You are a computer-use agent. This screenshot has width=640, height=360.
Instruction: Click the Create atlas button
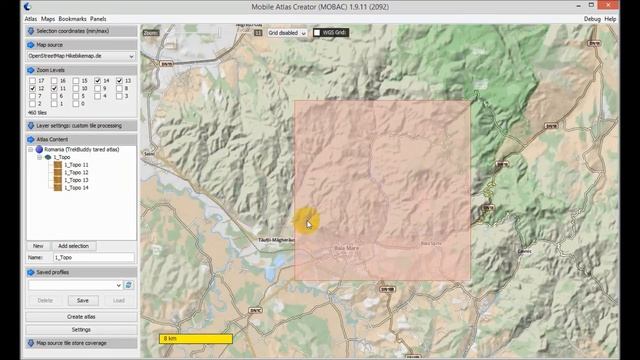(x=81, y=317)
